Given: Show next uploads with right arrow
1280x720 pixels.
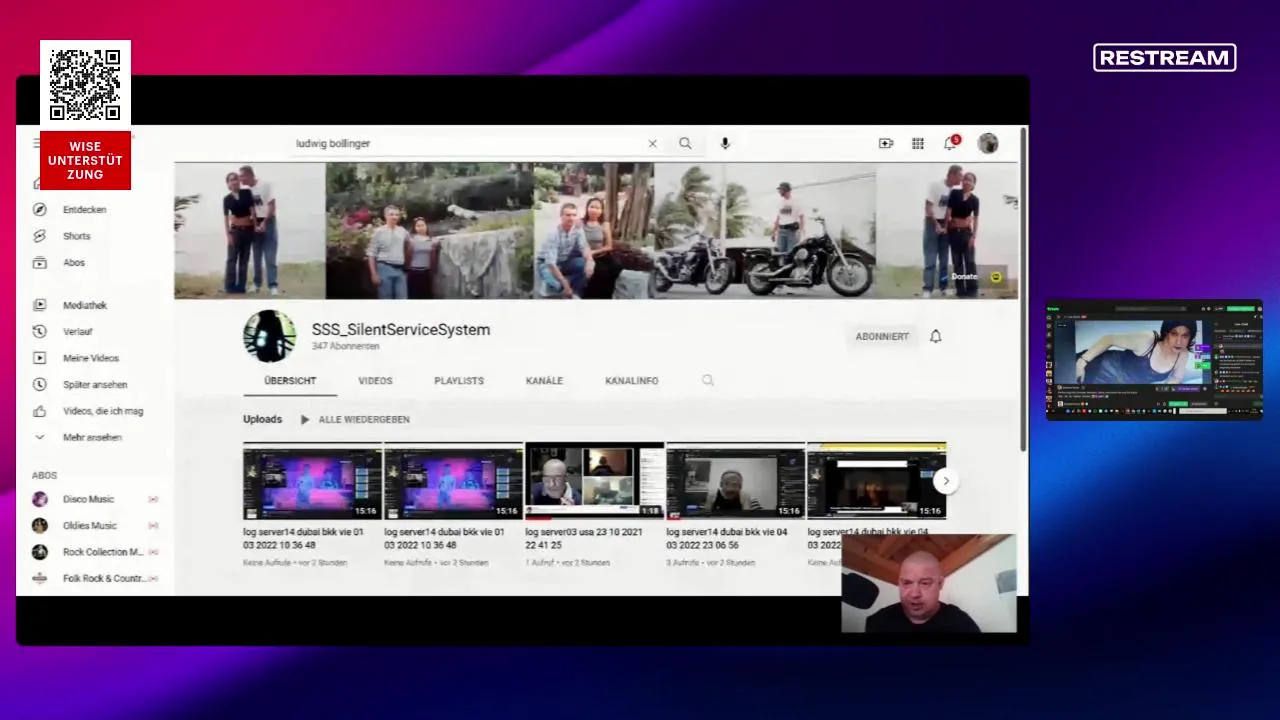Looking at the screenshot, I should (945, 481).
